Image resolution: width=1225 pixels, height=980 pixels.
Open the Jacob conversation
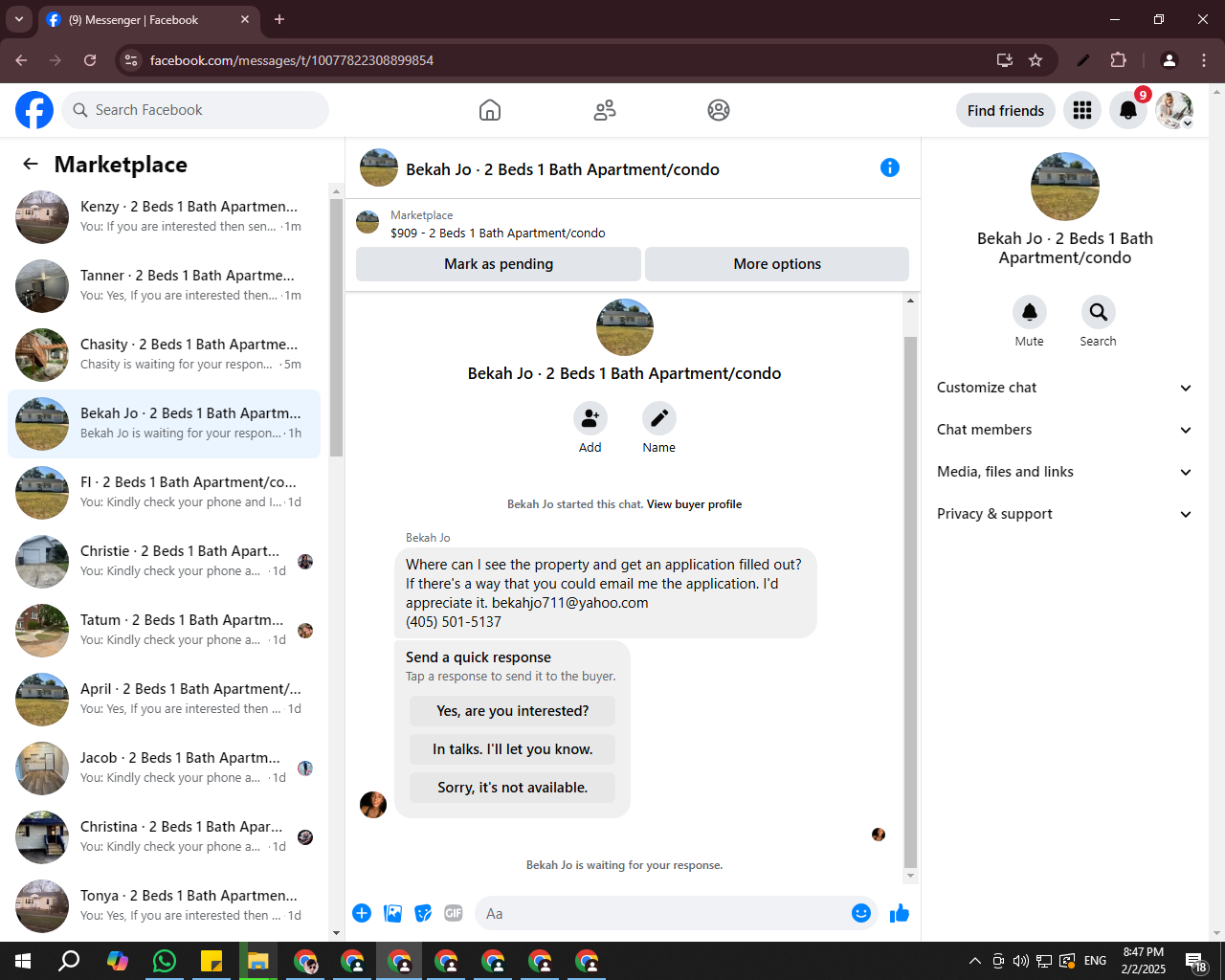pos(164,768)
